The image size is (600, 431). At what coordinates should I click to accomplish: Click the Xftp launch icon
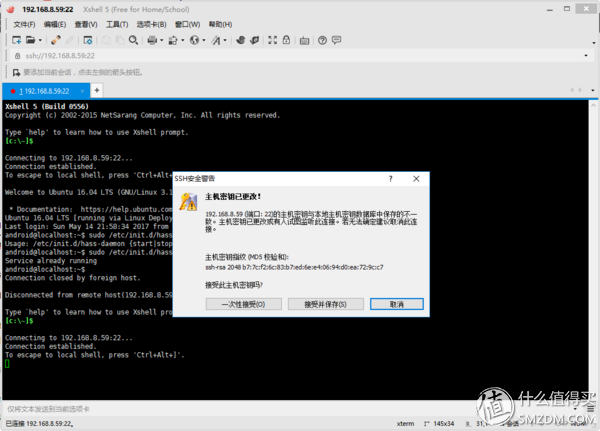pyautogui.click(x=240, y=40)
